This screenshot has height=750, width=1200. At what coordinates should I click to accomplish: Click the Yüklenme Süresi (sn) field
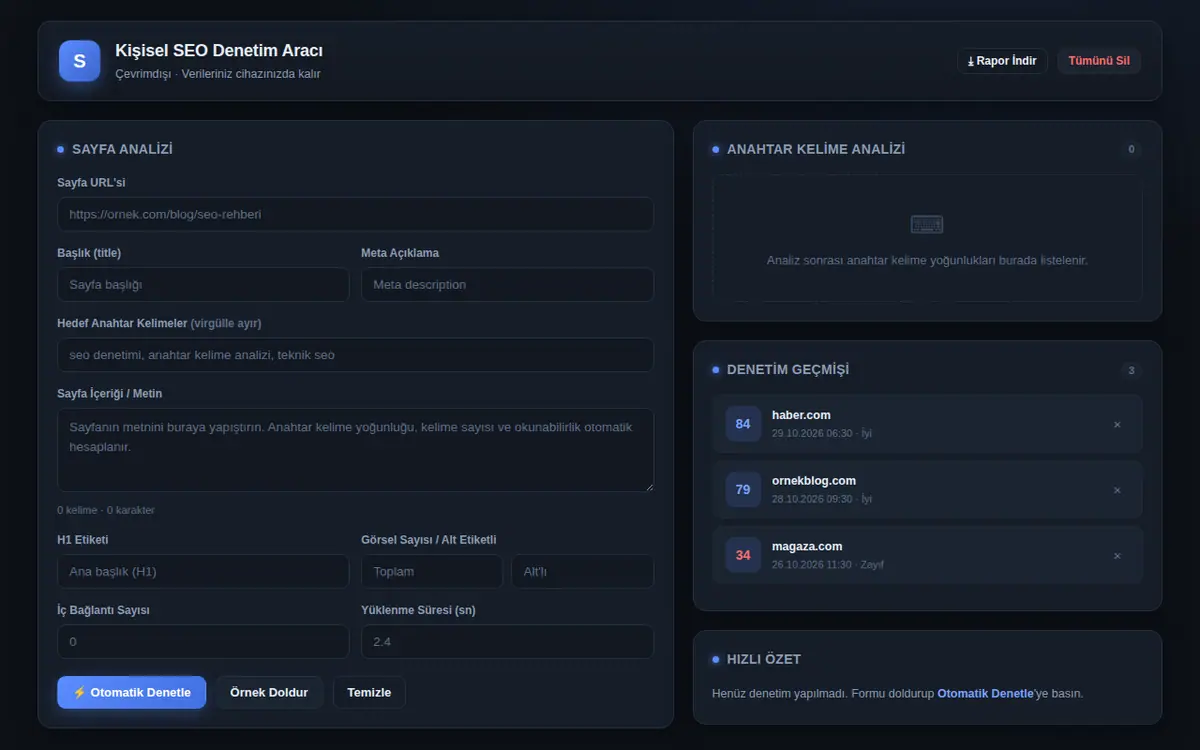(507, 642)
